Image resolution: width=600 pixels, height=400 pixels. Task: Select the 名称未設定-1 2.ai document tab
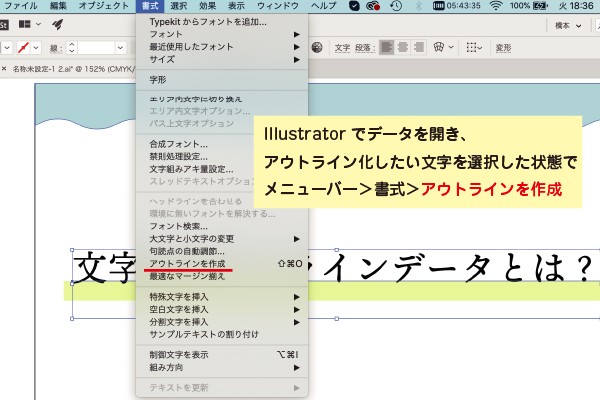74,69
